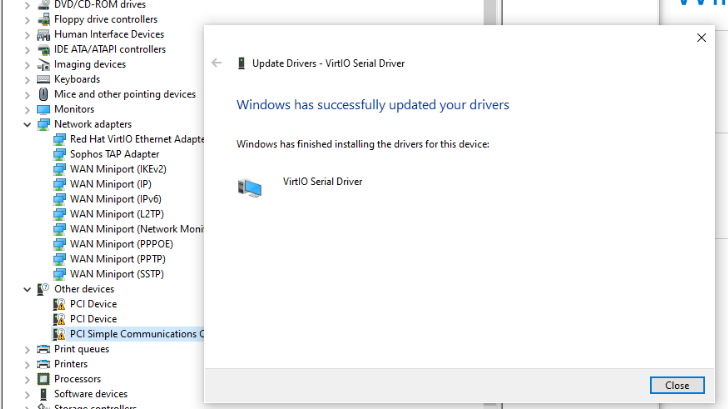Expand the Monitors category
The height and width of the screenshot is (409, 728).
tap(27, 109)
